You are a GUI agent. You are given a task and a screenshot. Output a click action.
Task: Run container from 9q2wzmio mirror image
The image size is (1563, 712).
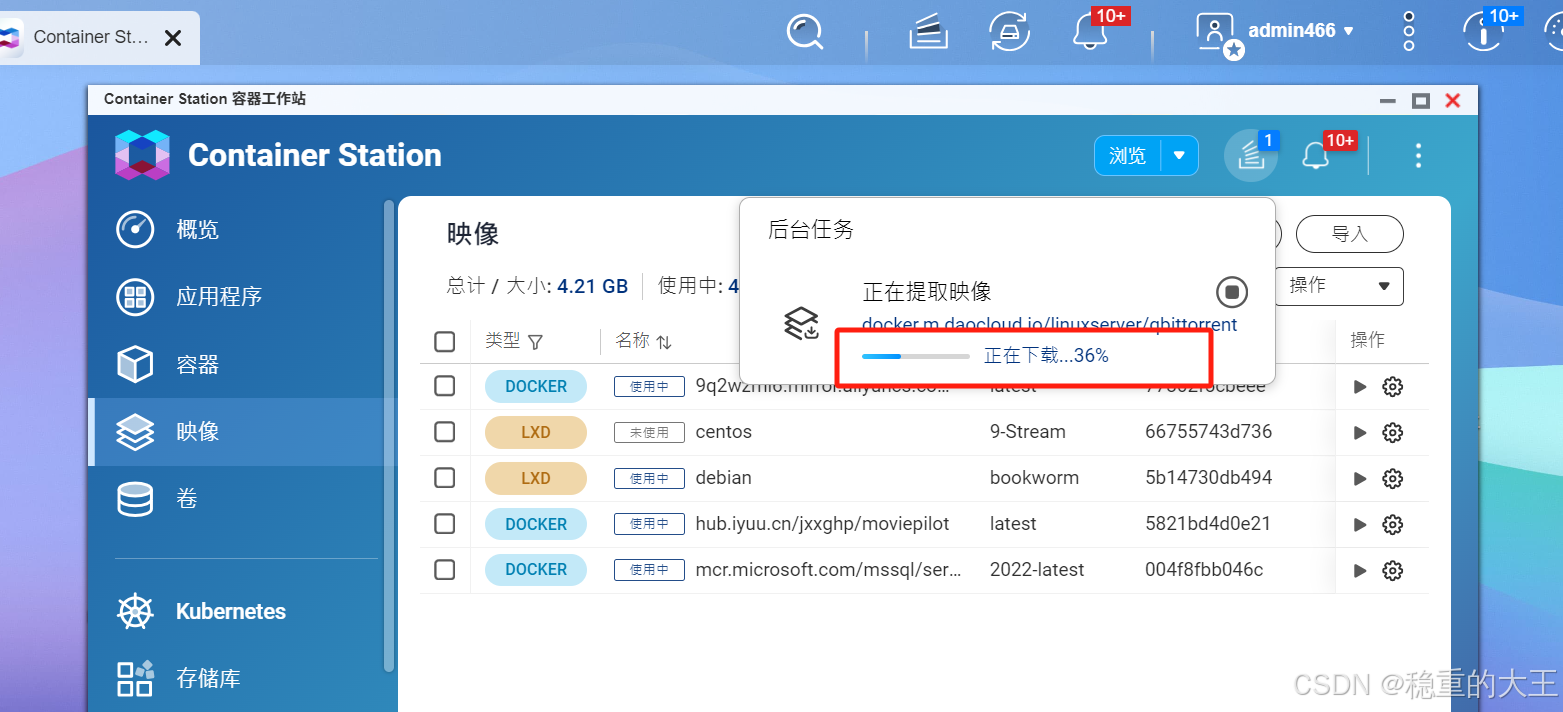click(1360, 387)
